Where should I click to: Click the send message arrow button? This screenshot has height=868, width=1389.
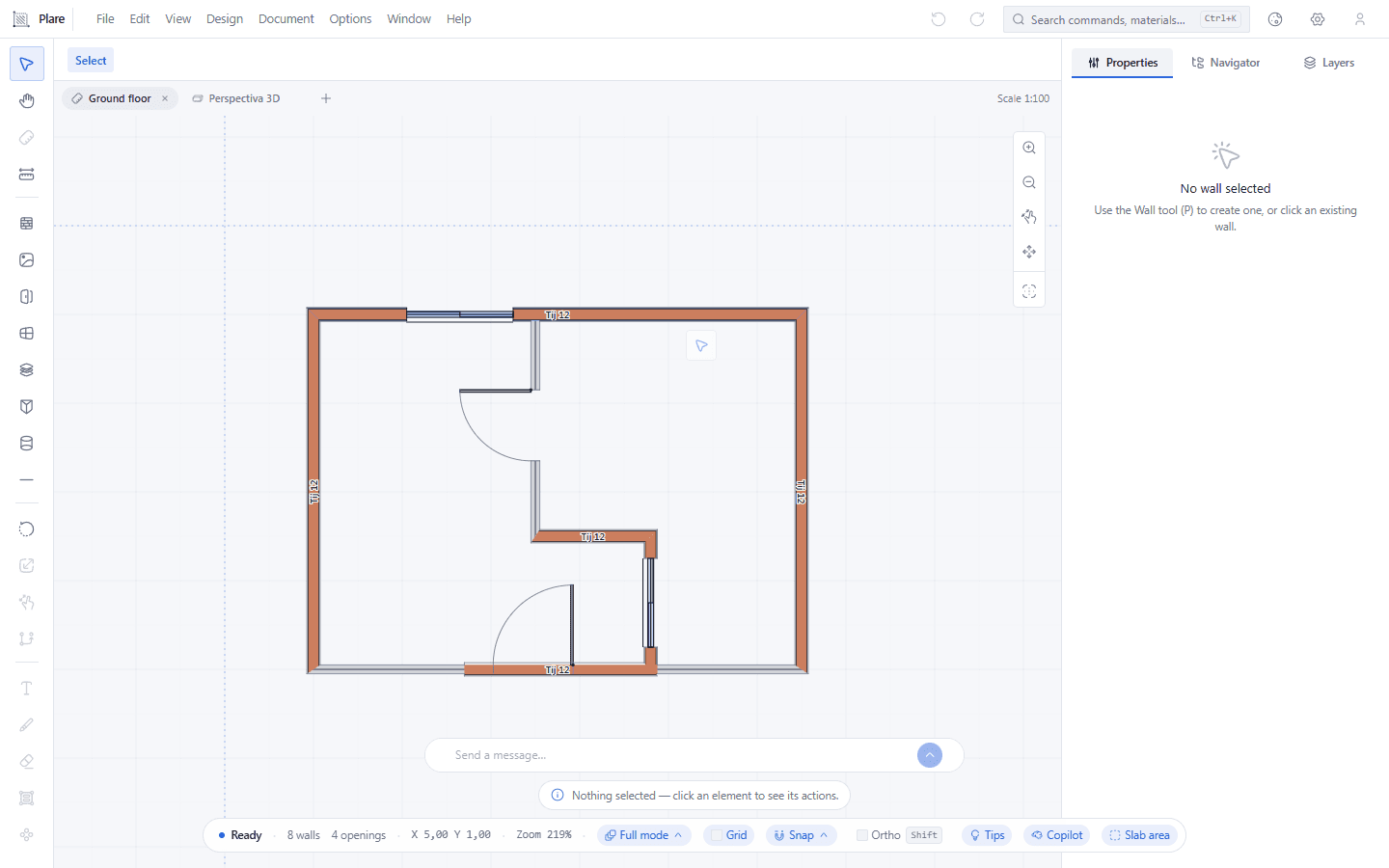(930, 755)
